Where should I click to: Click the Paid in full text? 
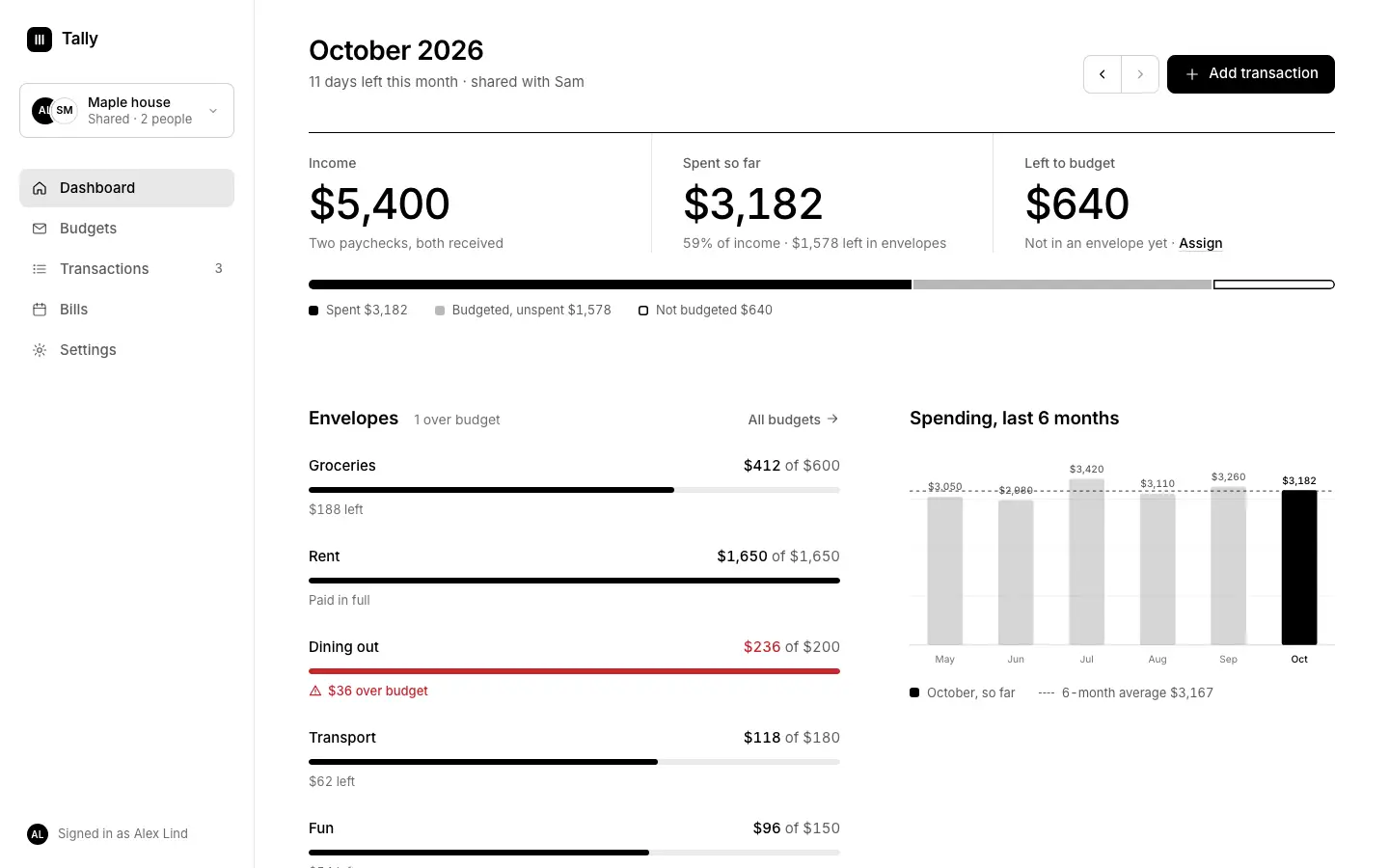pyautogui.click(x=340, y=601)
